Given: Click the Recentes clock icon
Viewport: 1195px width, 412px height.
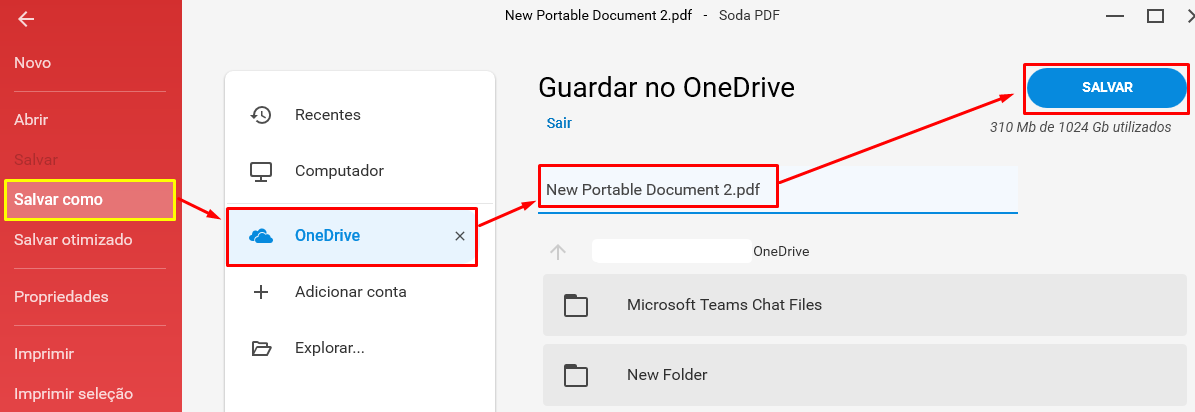Looking at the screenshot, I should point(261,115).
